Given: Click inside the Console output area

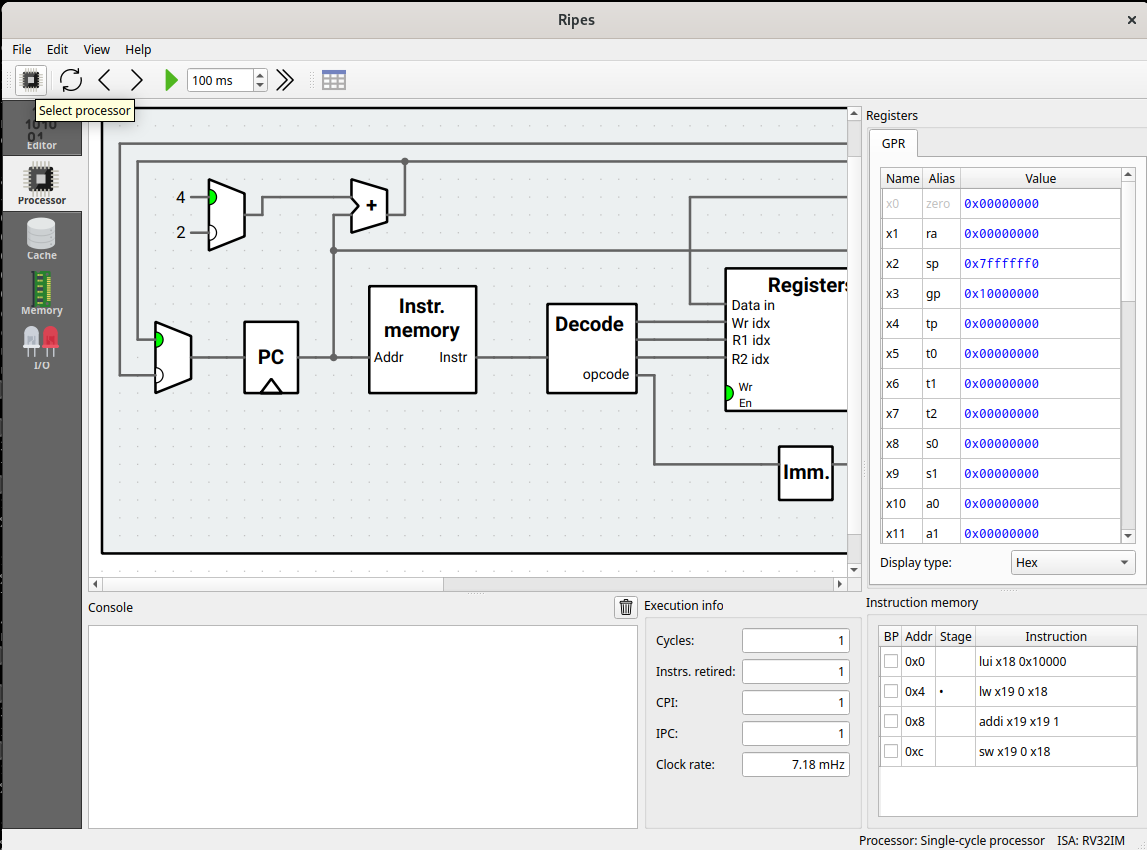Looking at the screenshot, I should 363,726.
